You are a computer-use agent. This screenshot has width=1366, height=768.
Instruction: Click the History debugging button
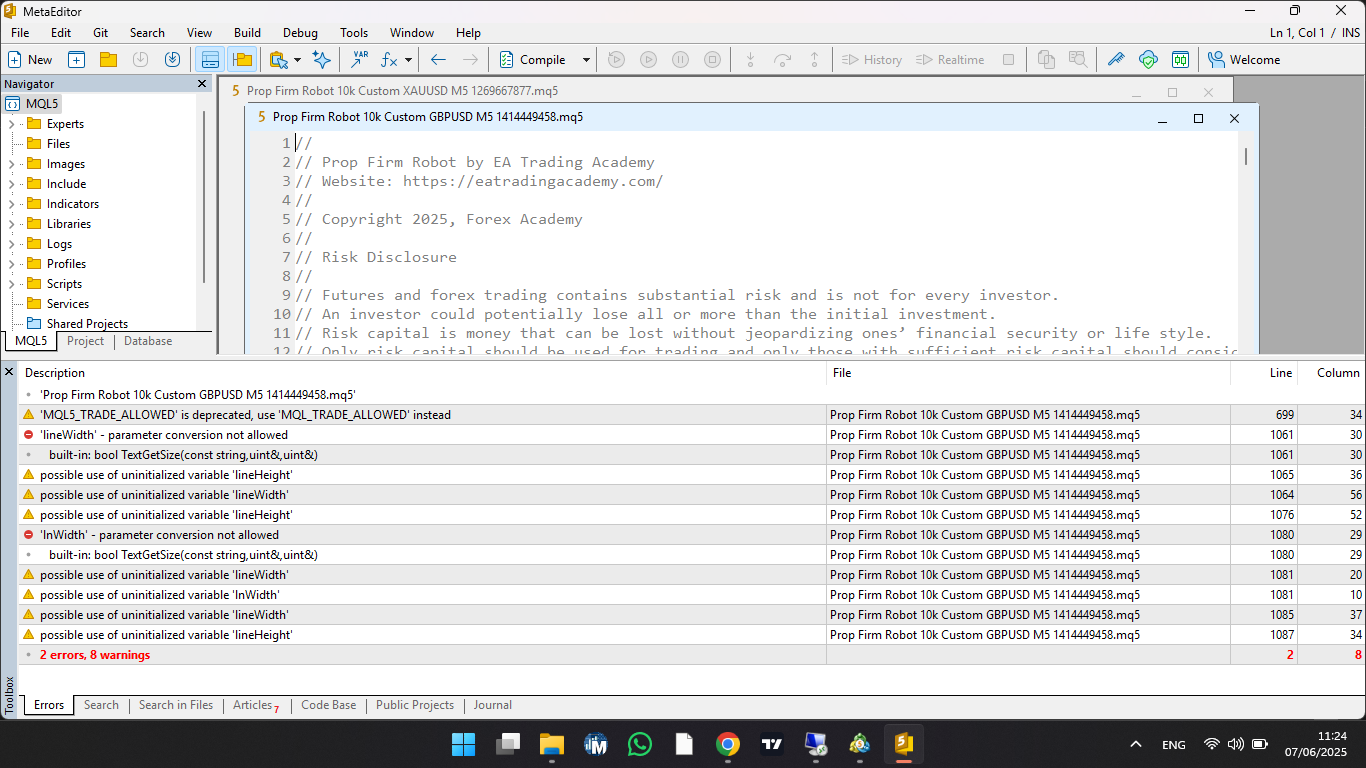pos(872,60)
